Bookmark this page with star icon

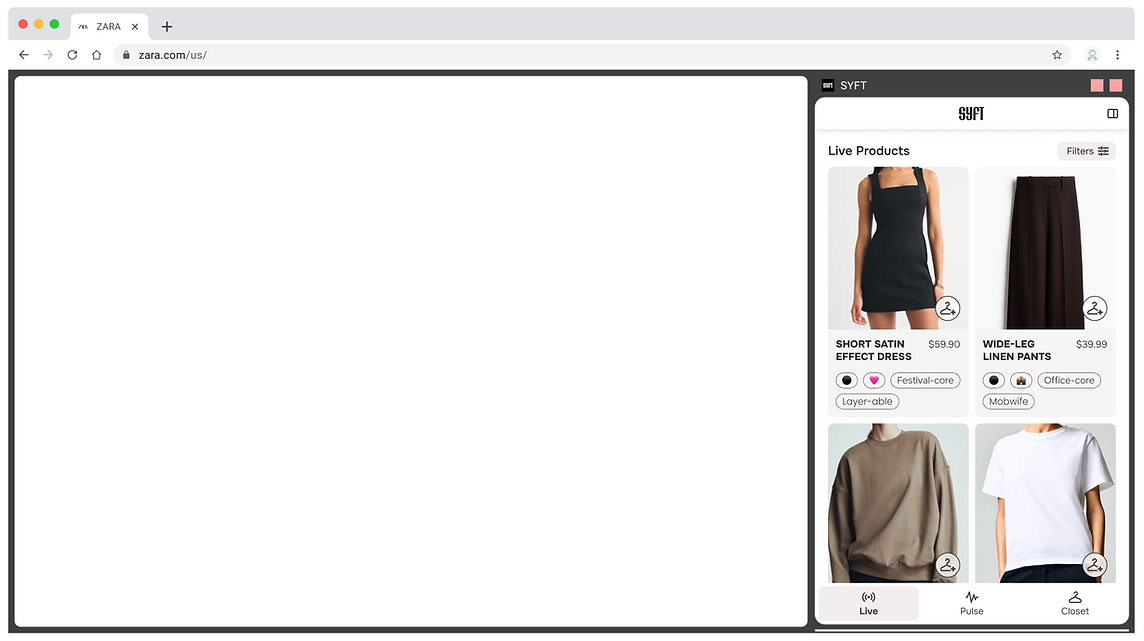click(1056, 55)
